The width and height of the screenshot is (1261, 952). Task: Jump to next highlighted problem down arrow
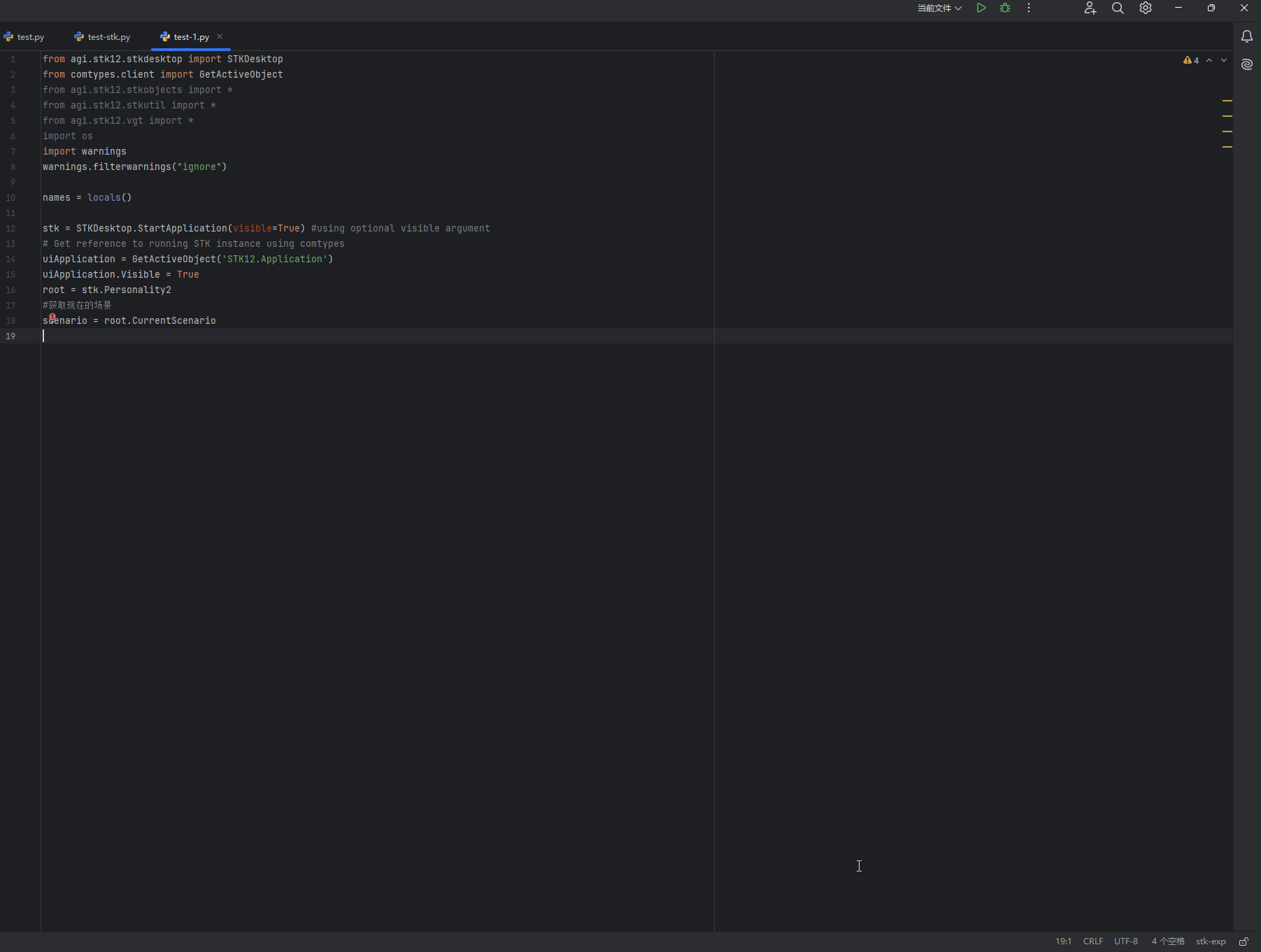click(x=1224, y=60)
